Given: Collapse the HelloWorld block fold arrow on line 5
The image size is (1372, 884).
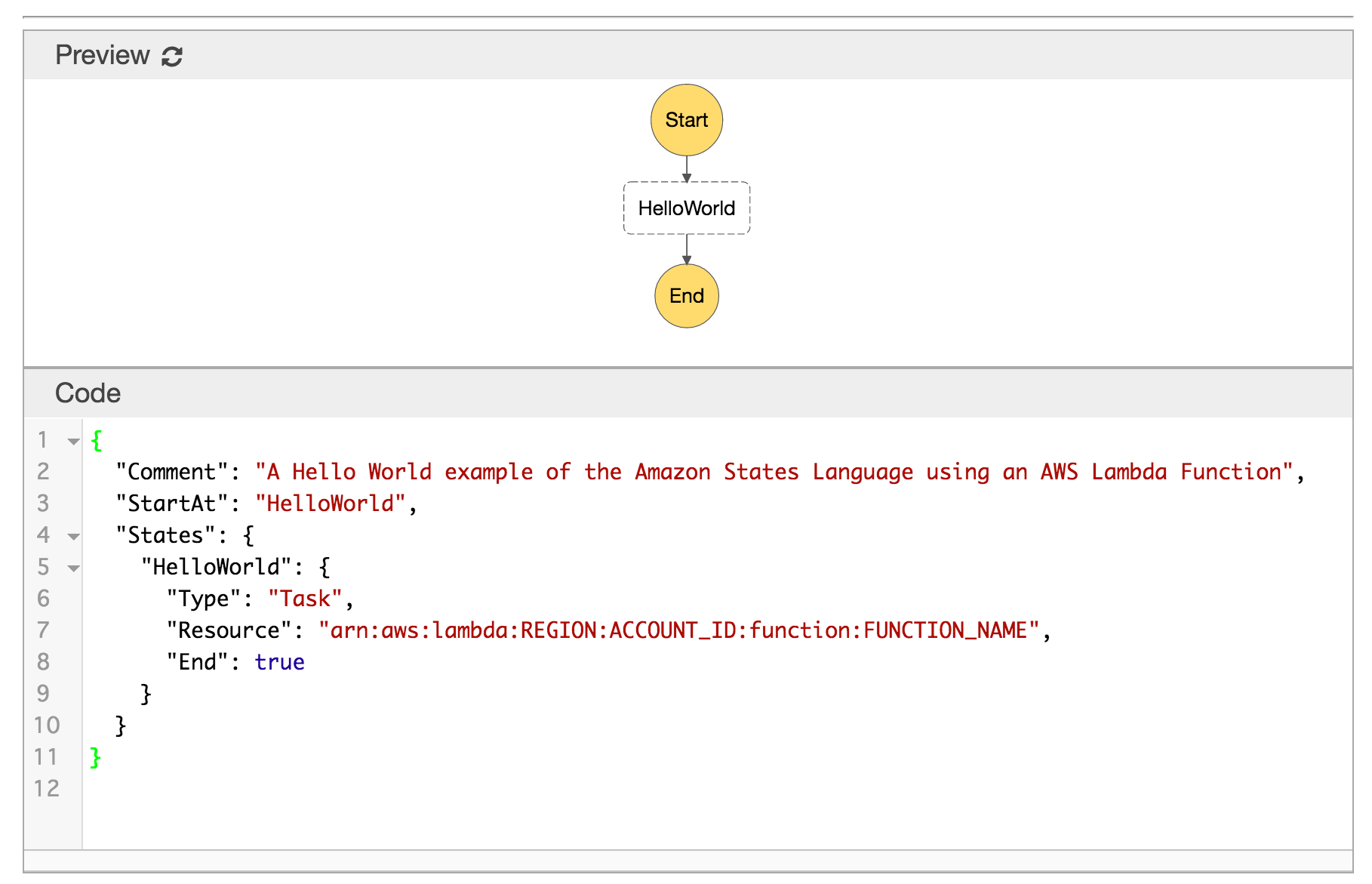Looking at the screenshot, I should click(73, 568).
